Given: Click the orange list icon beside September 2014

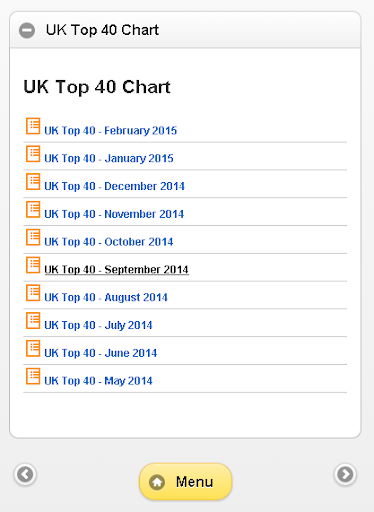Looking at the screenshot, I should click(33, 265).
